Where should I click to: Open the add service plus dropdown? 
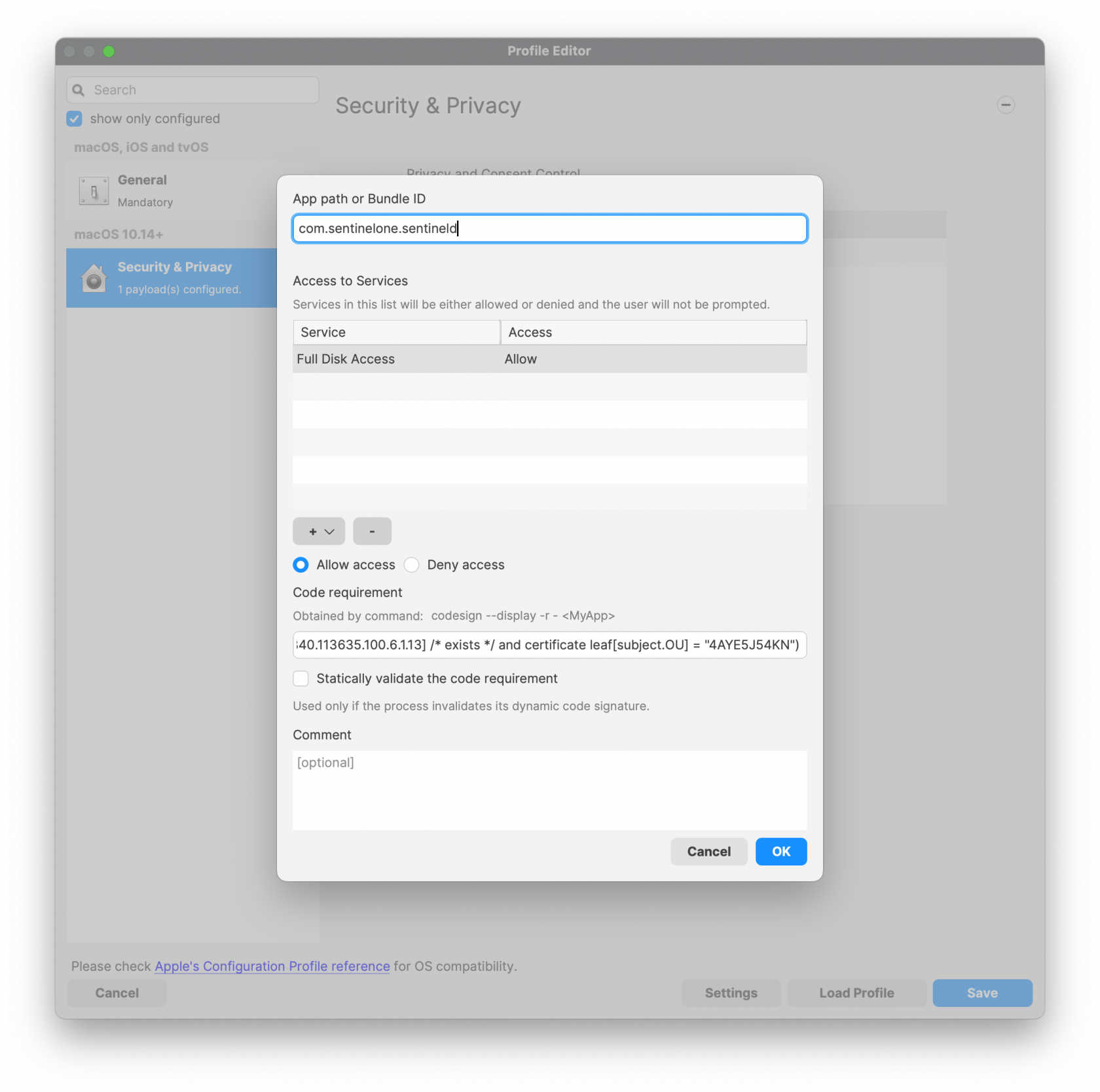(x=319, y=531)
